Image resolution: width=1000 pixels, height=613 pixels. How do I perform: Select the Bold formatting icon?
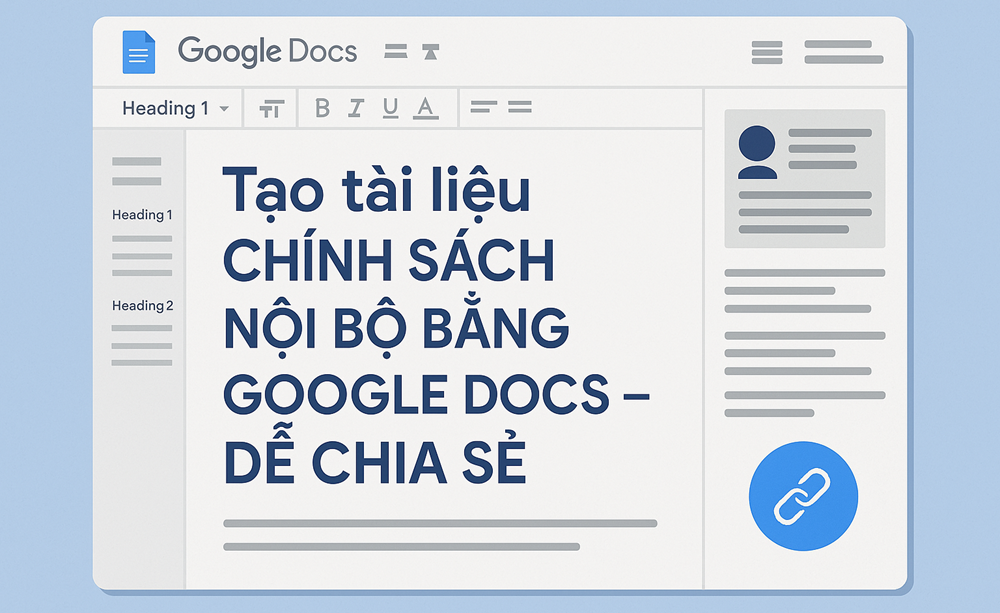pyautogui.click(x=321, y=107)
